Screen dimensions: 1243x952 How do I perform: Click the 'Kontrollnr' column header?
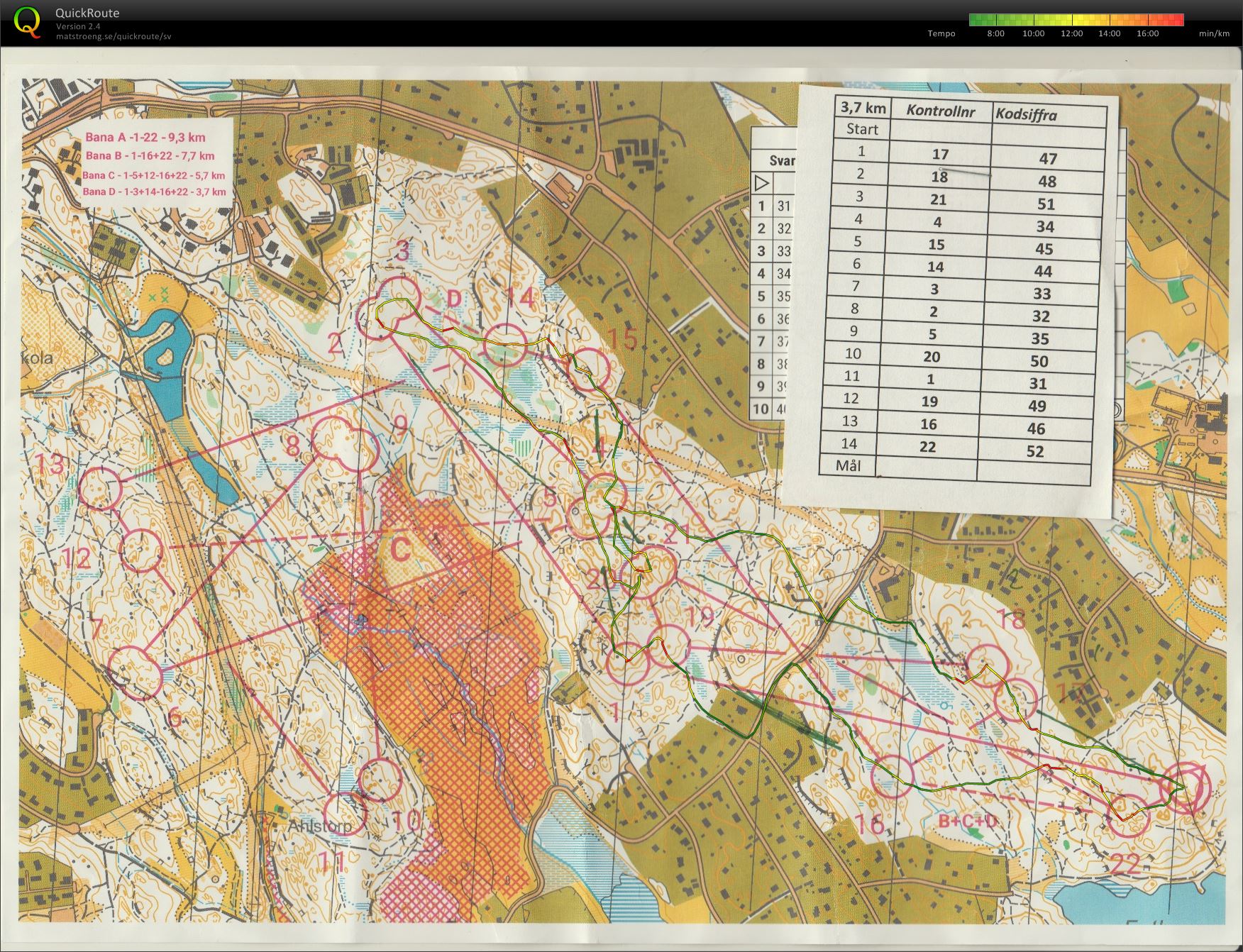pos(941,111)
